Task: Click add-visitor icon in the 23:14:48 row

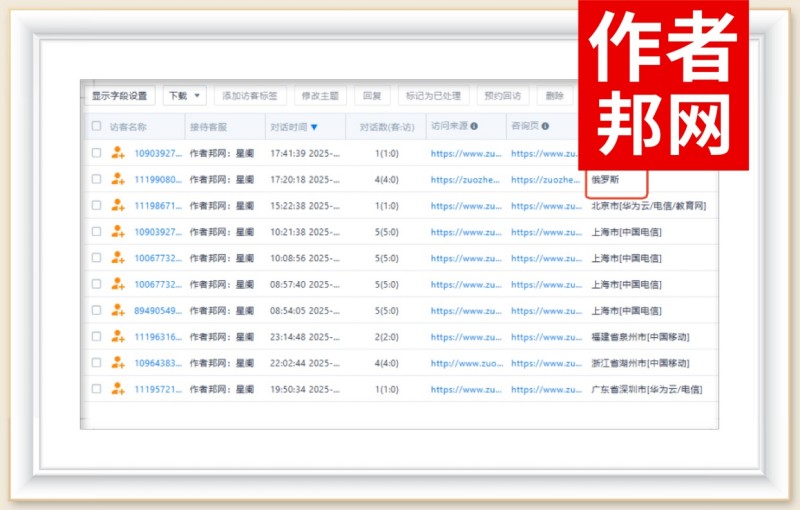Action: (x=118, y=337)
